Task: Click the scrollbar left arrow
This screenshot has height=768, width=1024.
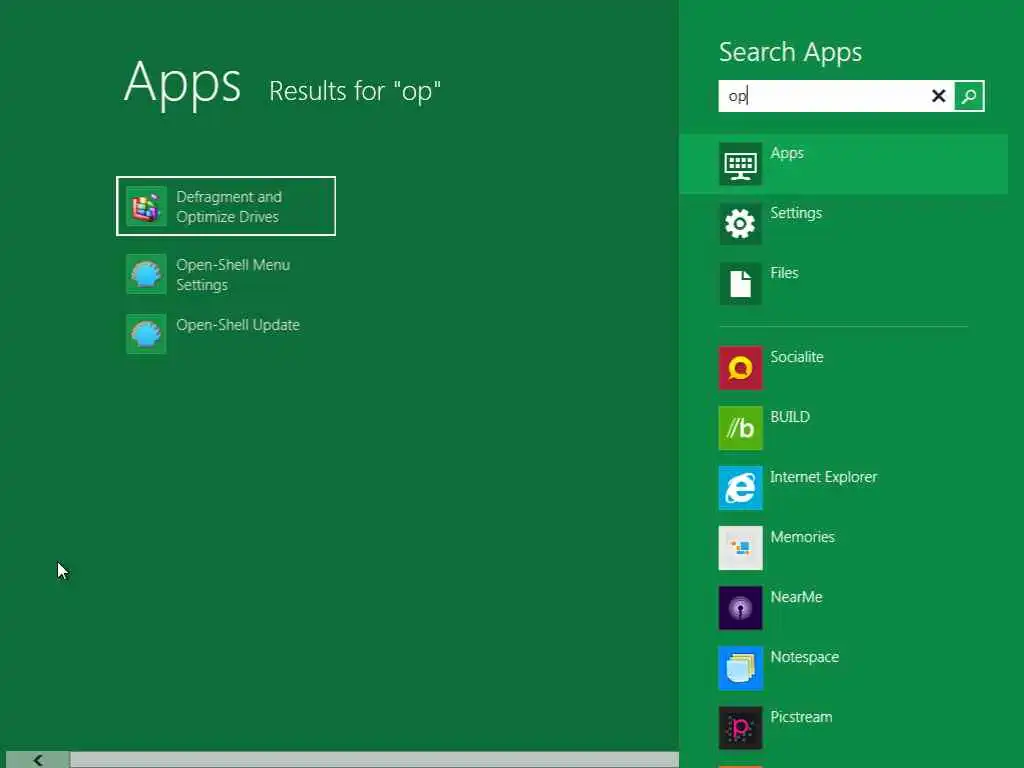Action: (x=38, y=760)
